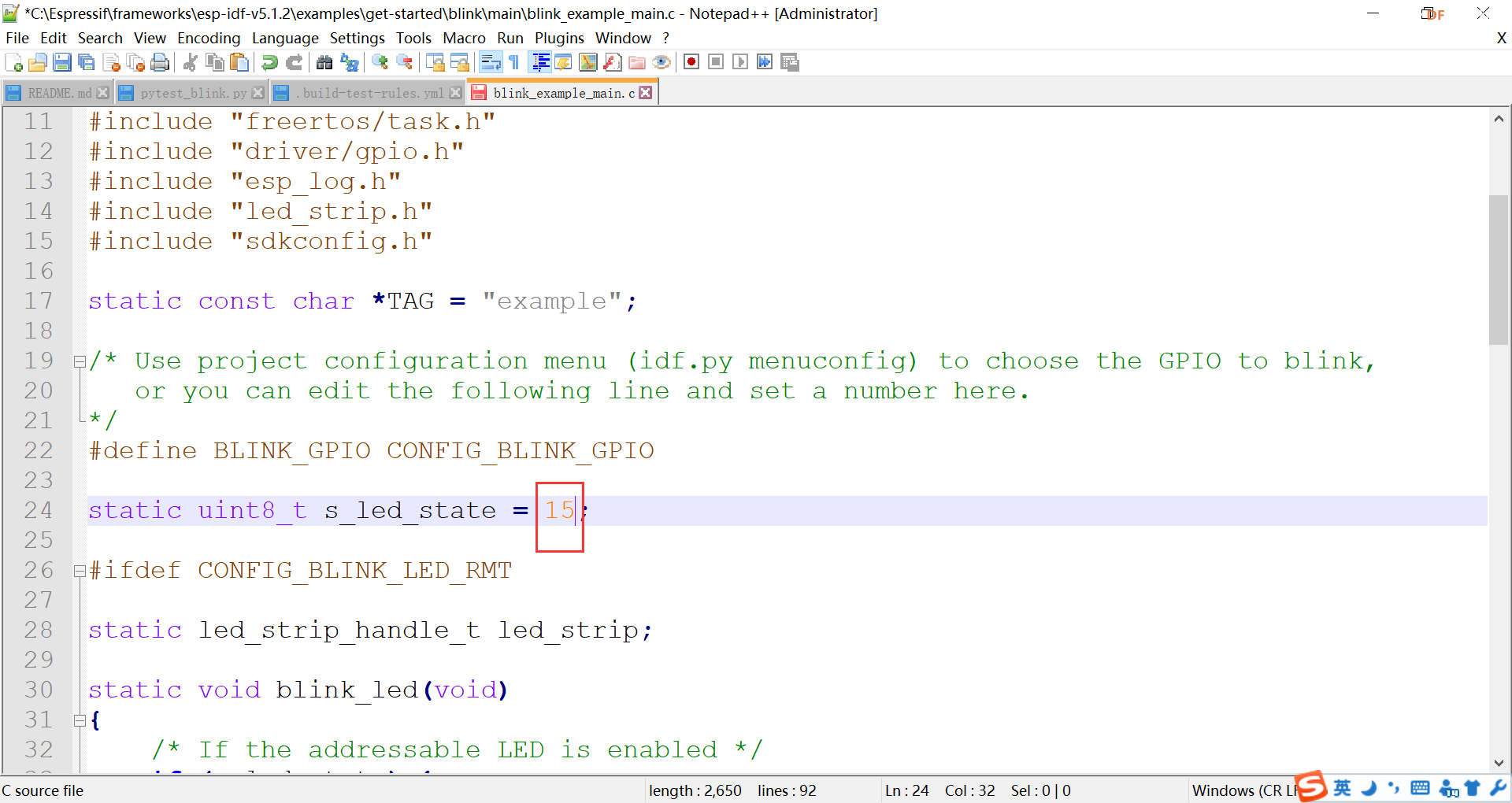Open the View menu
This screenshot has height=803, width=1512.
click(150, 38)
